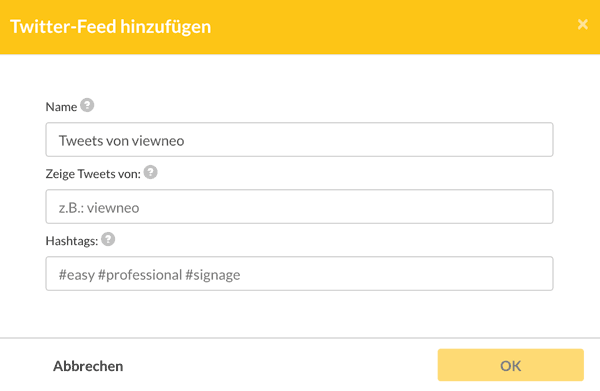Click the Zeige Tweets von text box

[299, 207]
